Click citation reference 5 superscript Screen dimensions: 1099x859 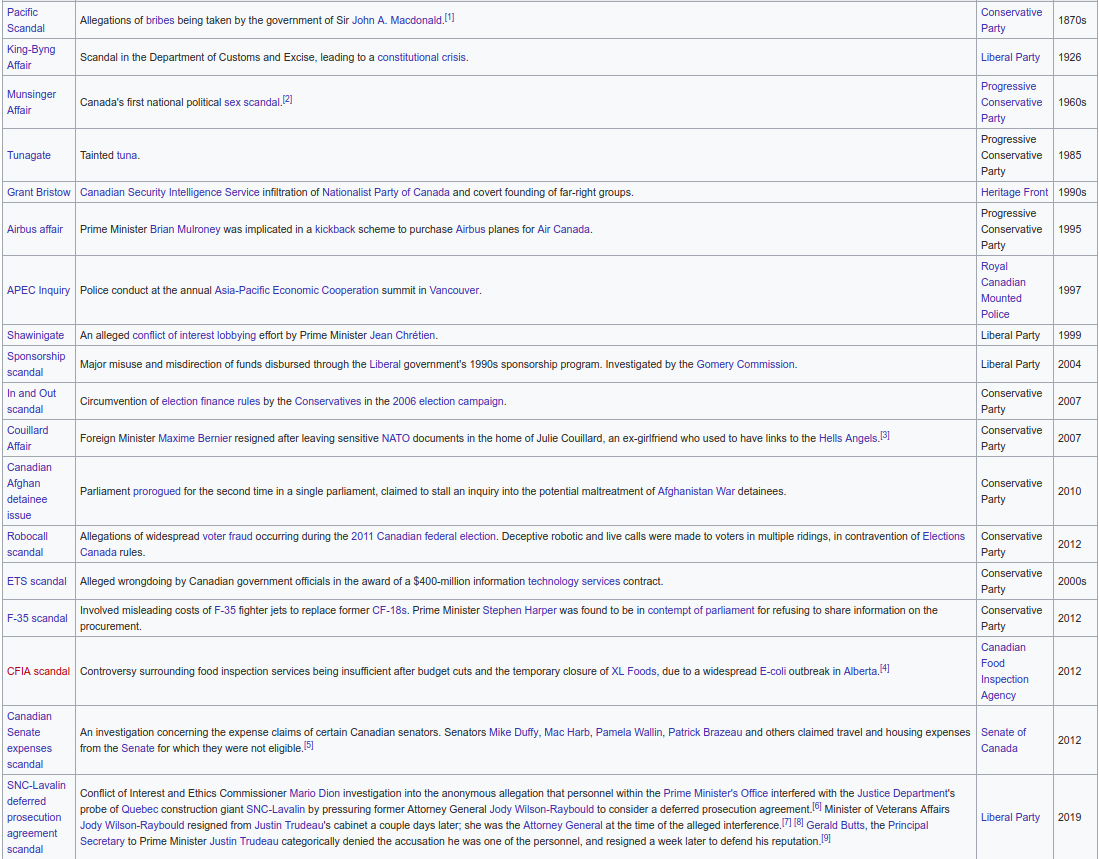pyautogui.click(x=309, y=746)
